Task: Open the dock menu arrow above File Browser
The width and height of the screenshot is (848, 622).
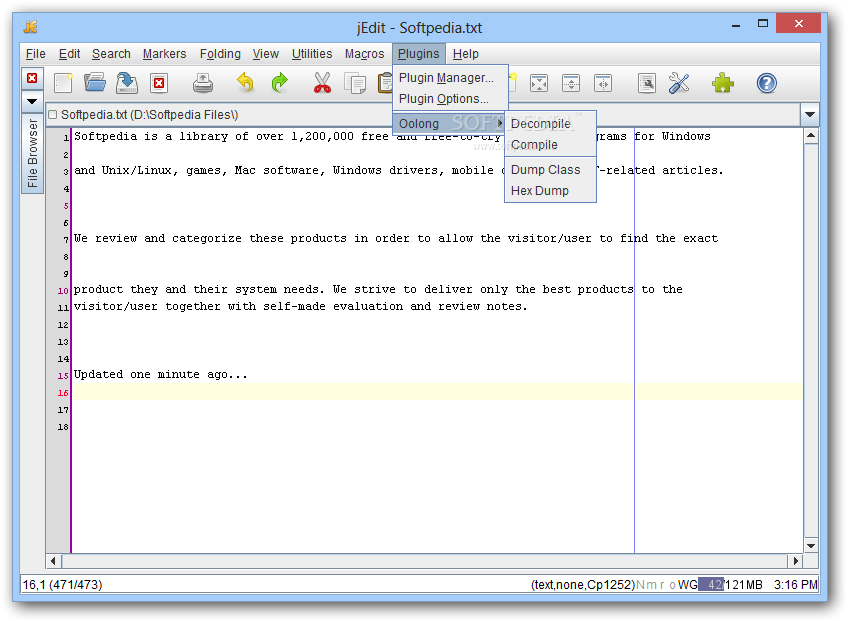Action: click(x=32, y=101)
